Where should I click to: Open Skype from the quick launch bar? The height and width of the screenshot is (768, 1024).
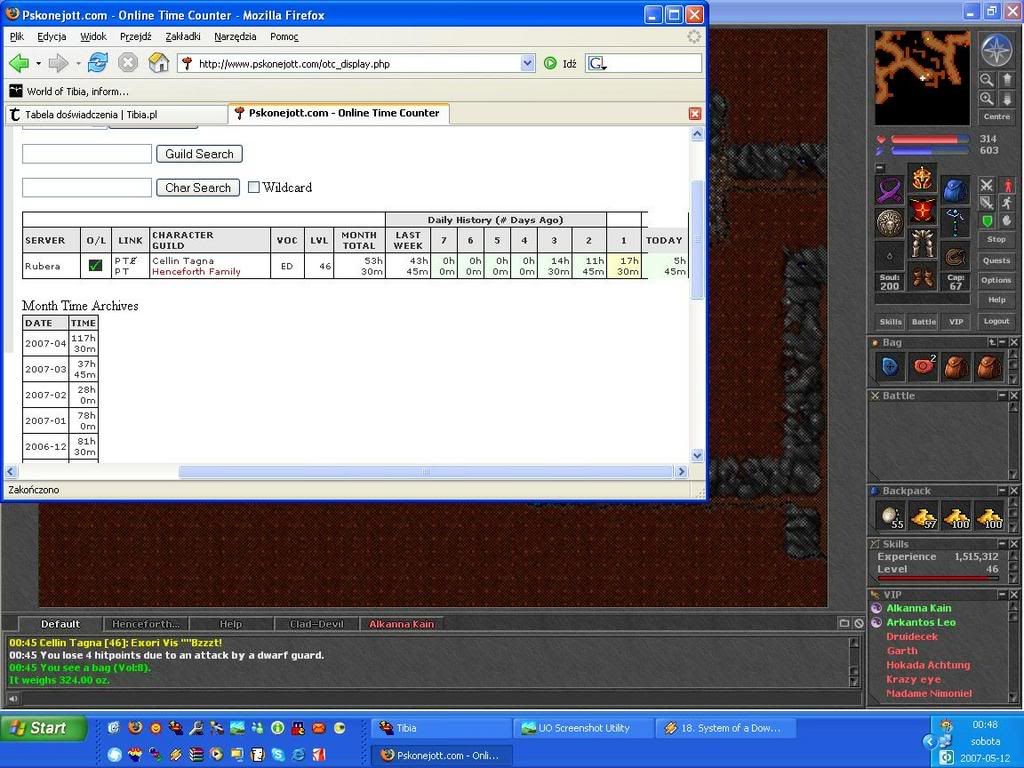278,755
